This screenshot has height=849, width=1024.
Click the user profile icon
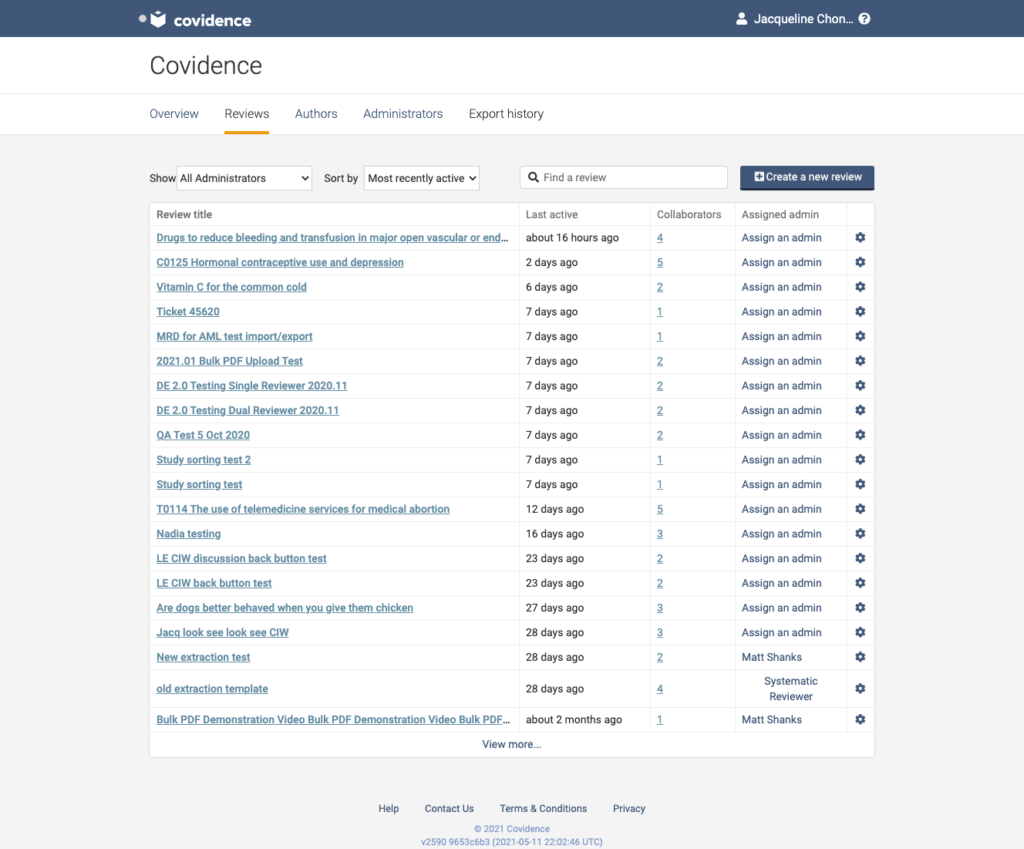coord(741,19)
